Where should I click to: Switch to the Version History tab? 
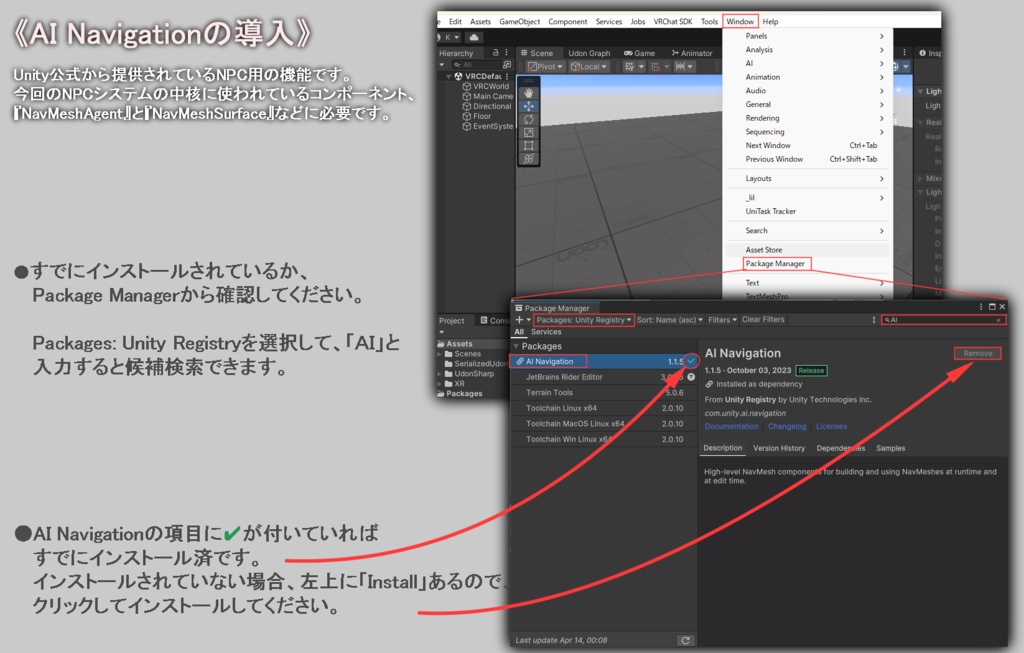(780, 448)
